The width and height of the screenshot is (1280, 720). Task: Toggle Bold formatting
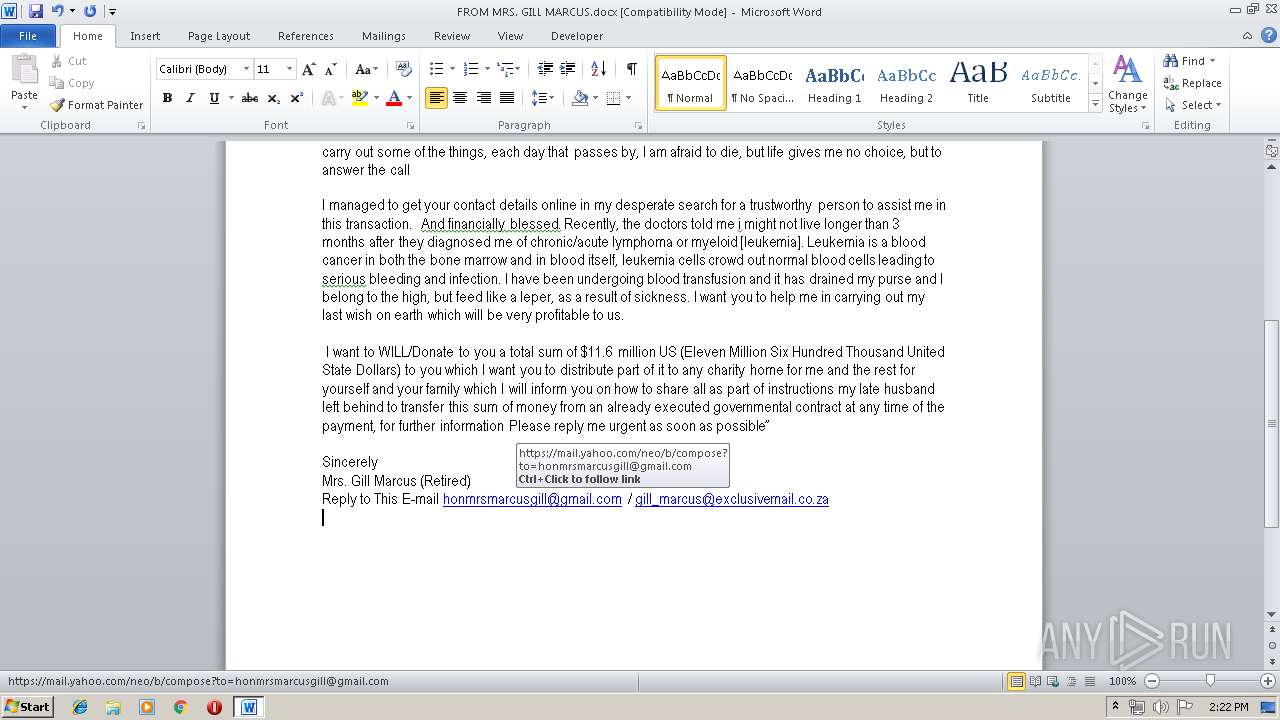point(167,98)
